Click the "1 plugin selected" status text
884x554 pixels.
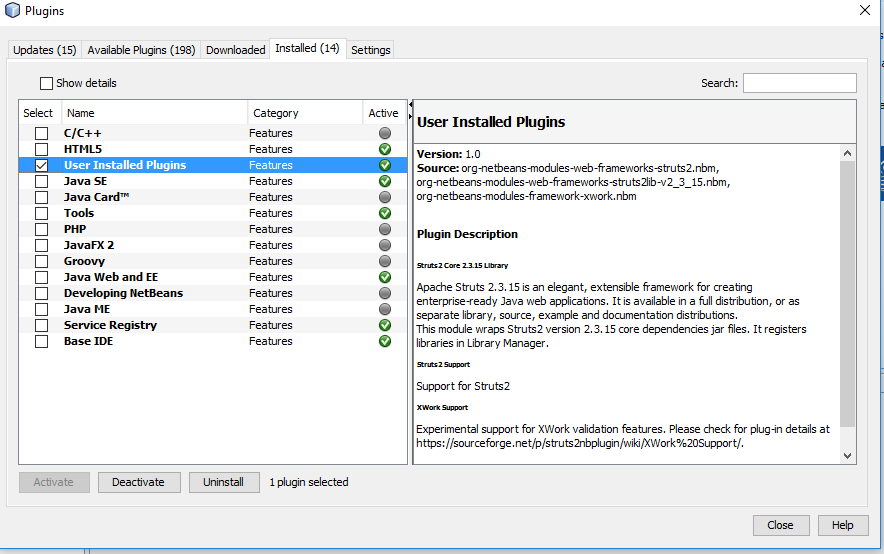[x=309, y=482]
